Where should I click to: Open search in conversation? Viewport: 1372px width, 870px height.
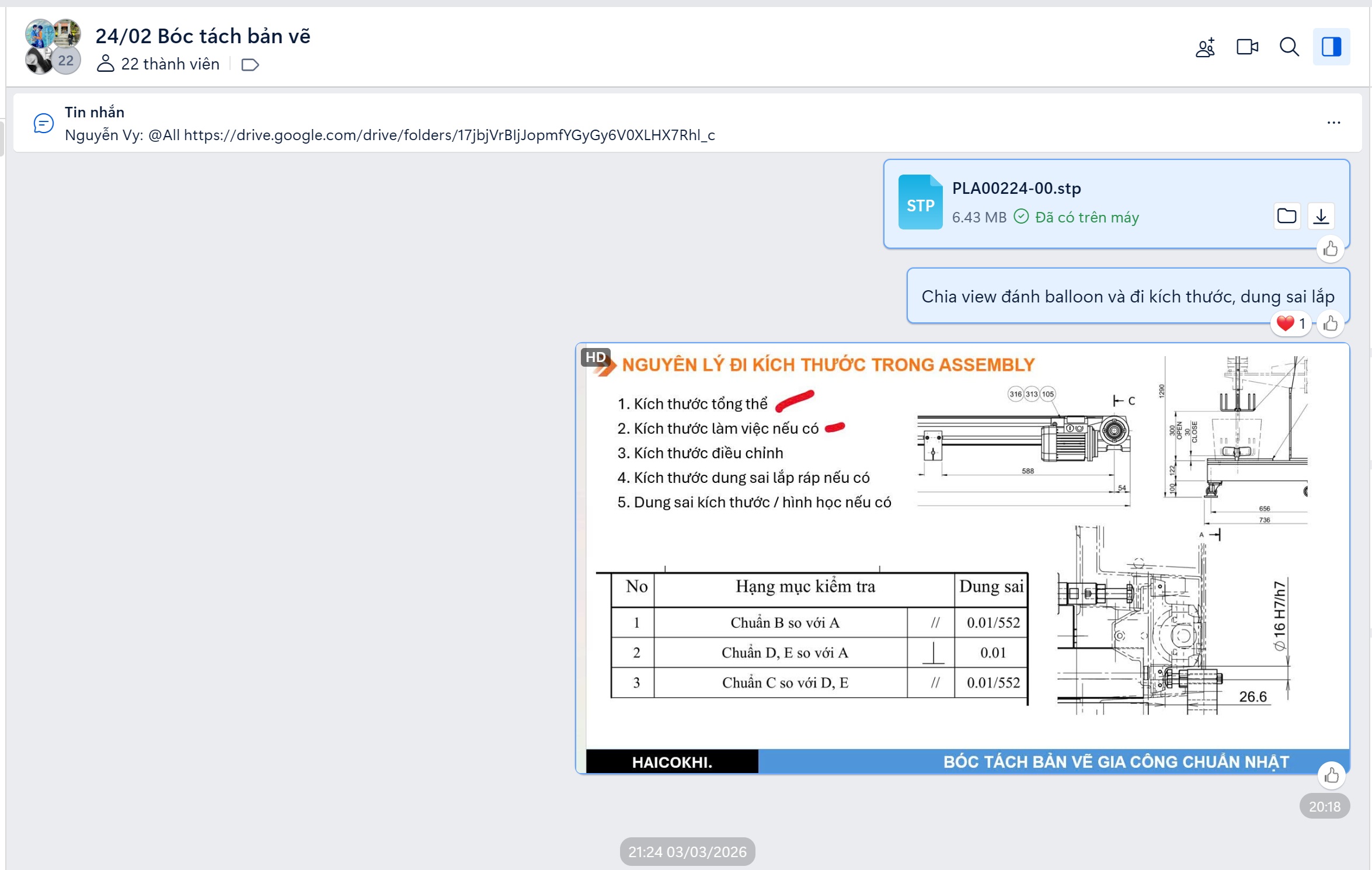(x=1289, y=47)
